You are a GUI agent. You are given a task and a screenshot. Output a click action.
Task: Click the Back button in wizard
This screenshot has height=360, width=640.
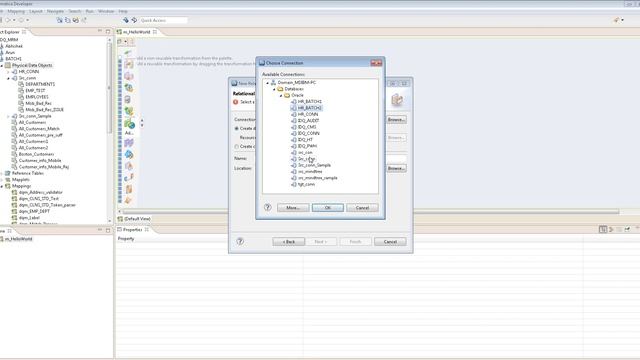click(289, 242)
